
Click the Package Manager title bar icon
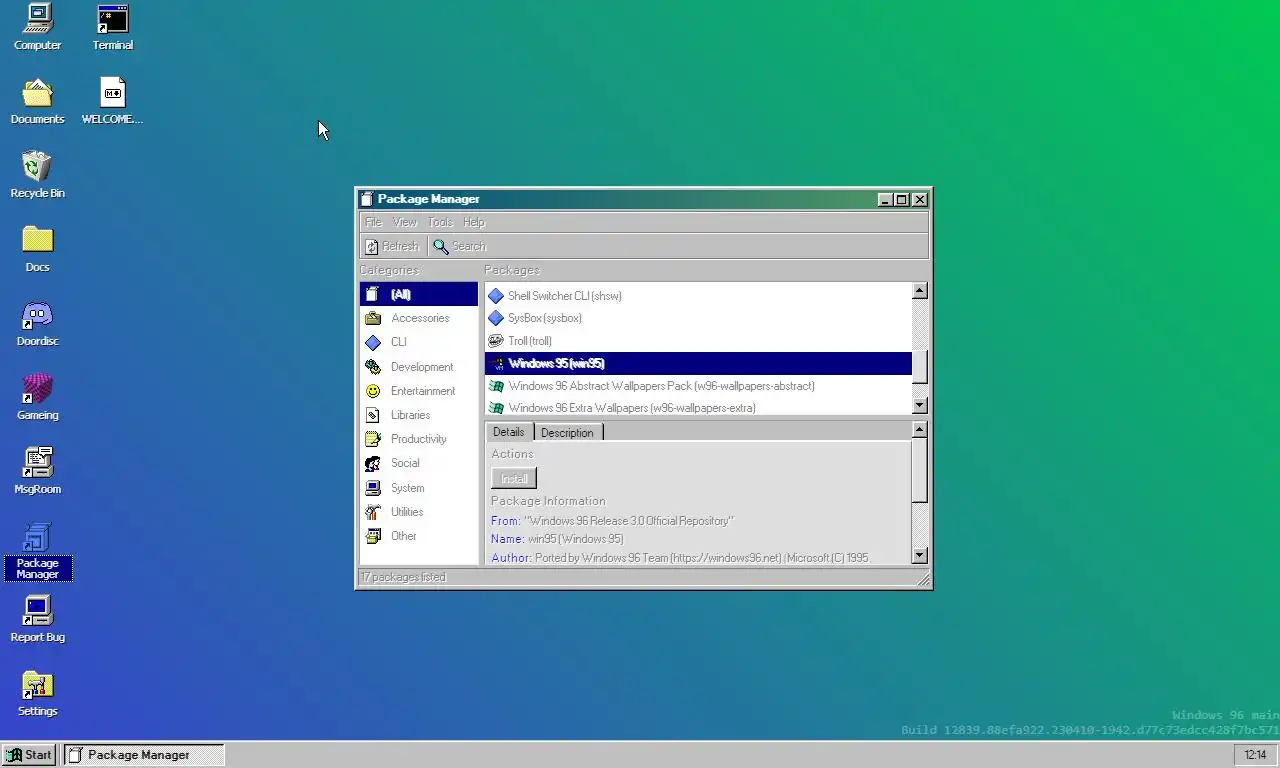coord(367,199)
